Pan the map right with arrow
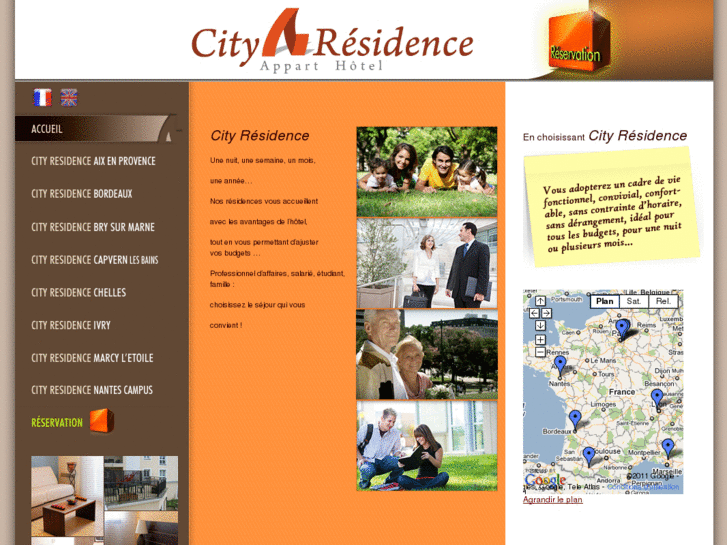The image size is (727, 545). pos(546,313)
